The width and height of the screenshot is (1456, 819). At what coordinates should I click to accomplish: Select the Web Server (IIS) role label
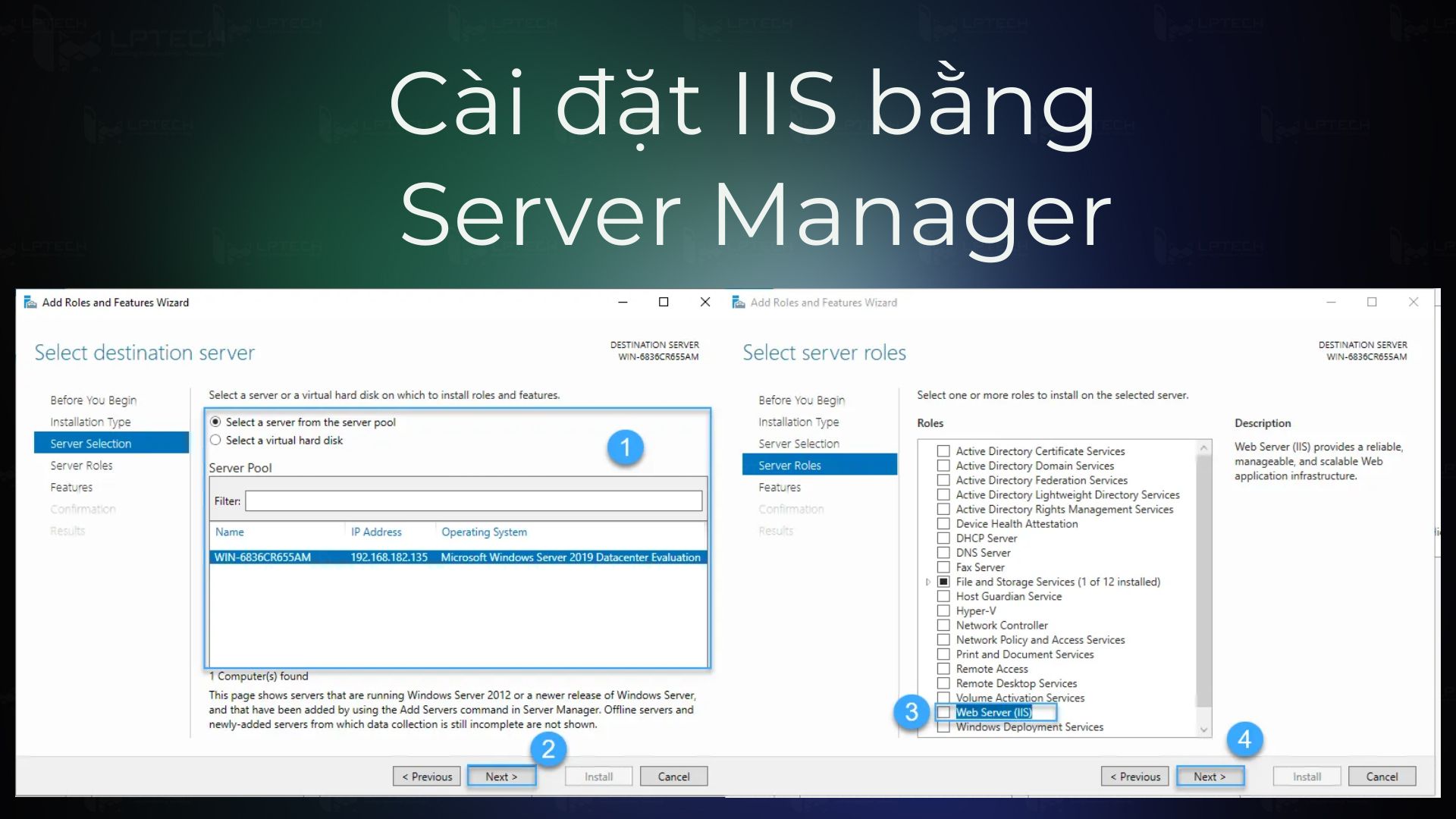coord(993,712)
